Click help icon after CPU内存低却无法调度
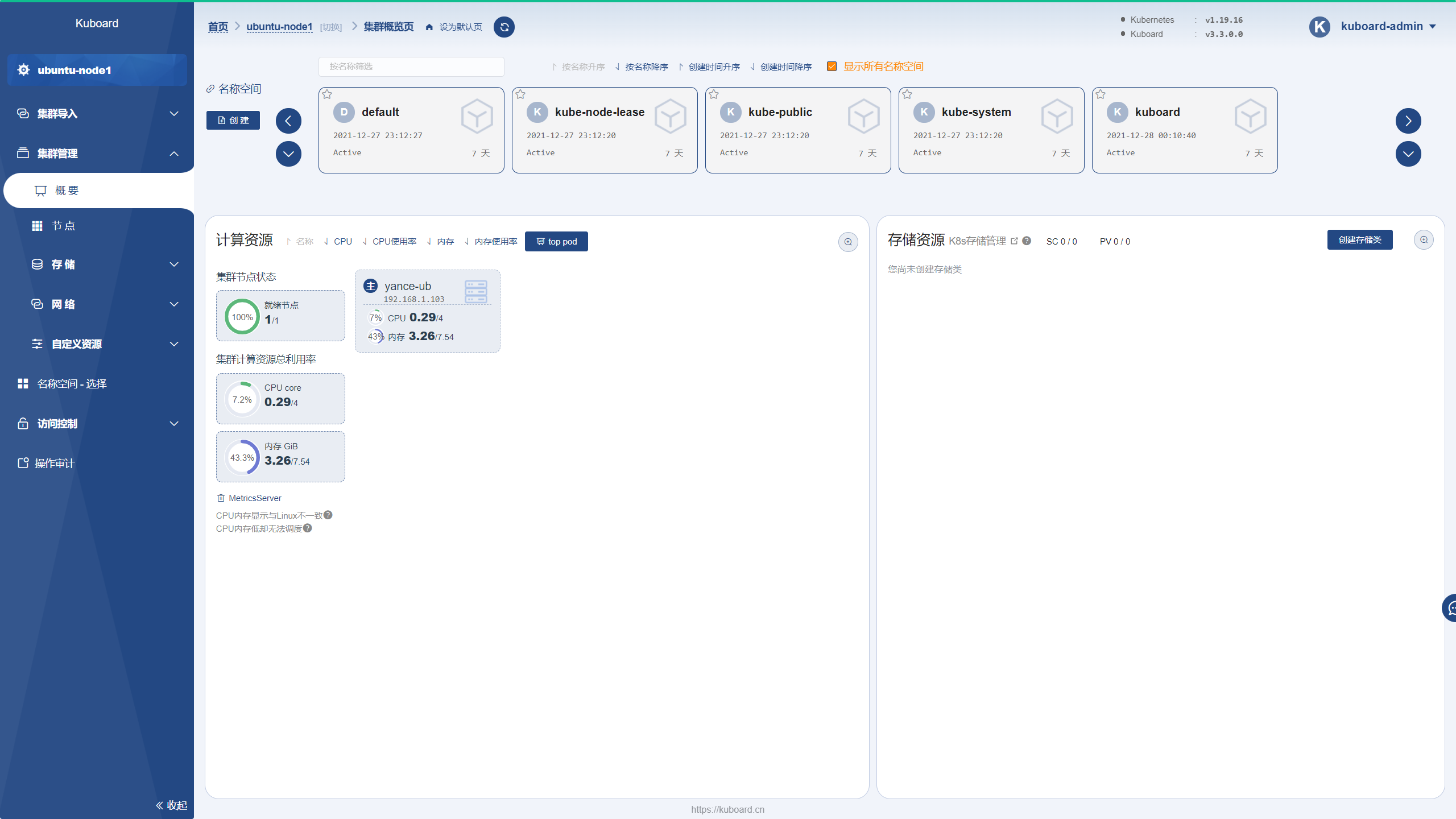Image resolution: width=1456 pixels, height=819 pixels. point(308,528)
